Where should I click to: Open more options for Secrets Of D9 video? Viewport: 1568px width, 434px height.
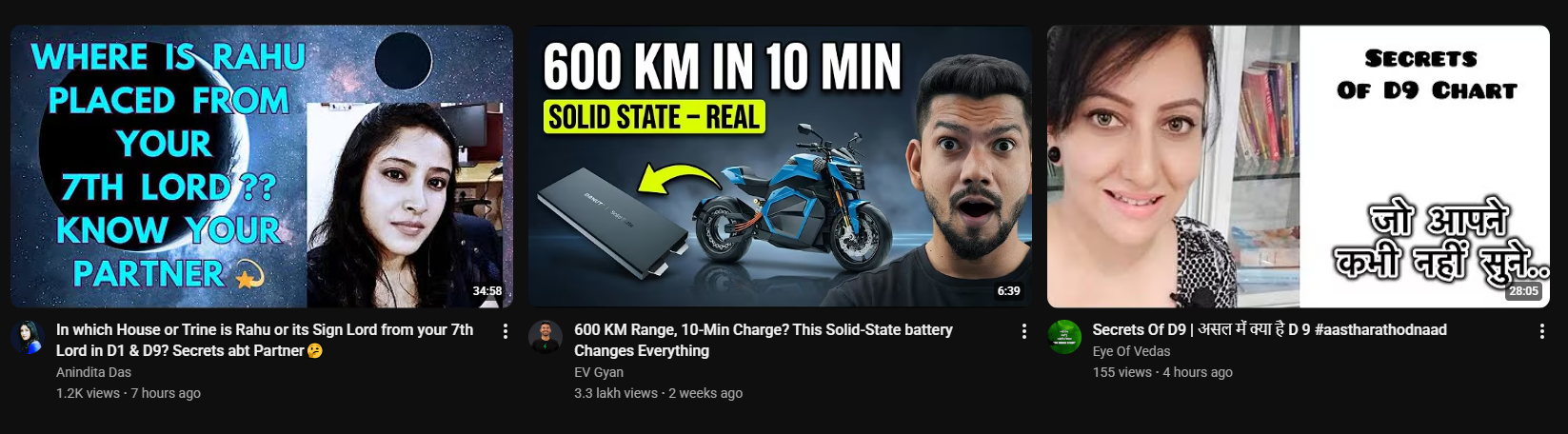point(1542,331)
